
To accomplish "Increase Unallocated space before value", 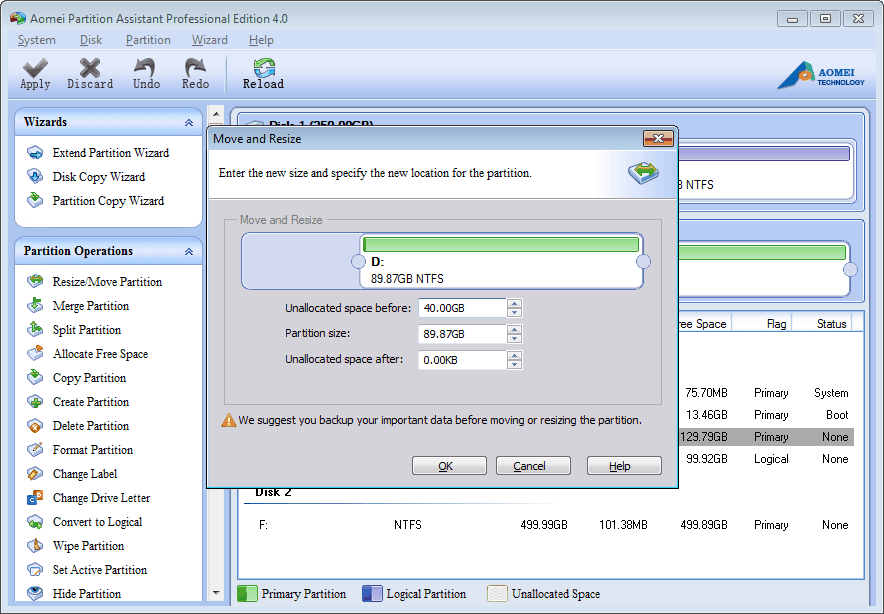I will (x=514, y=304).
